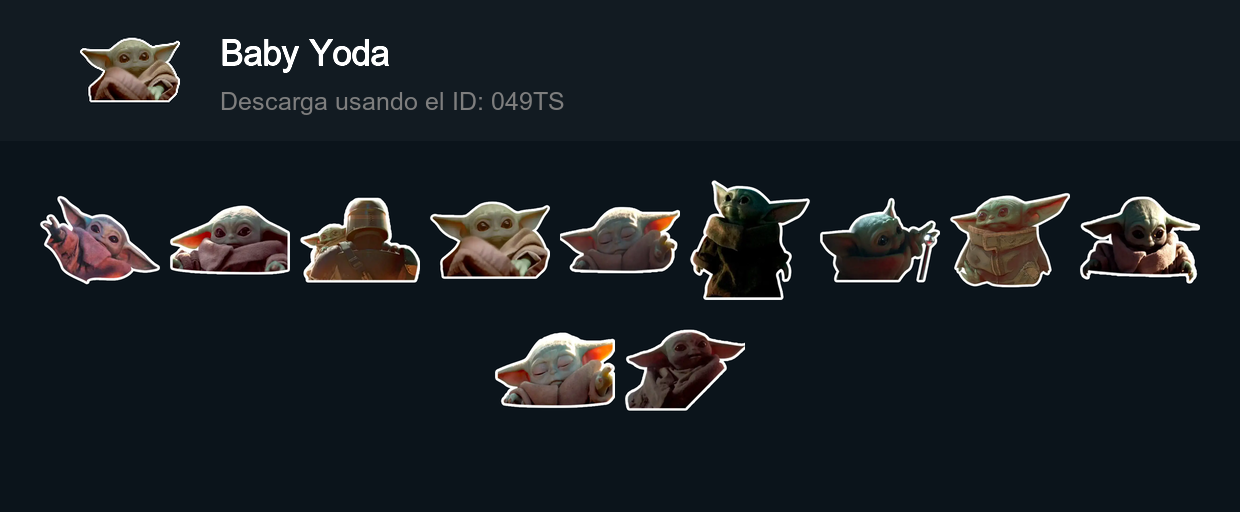1240x512 pixels.
Task: Select the bottom-row sleeping Baby Yoda sticker
Action: click(x=555, y=370)
